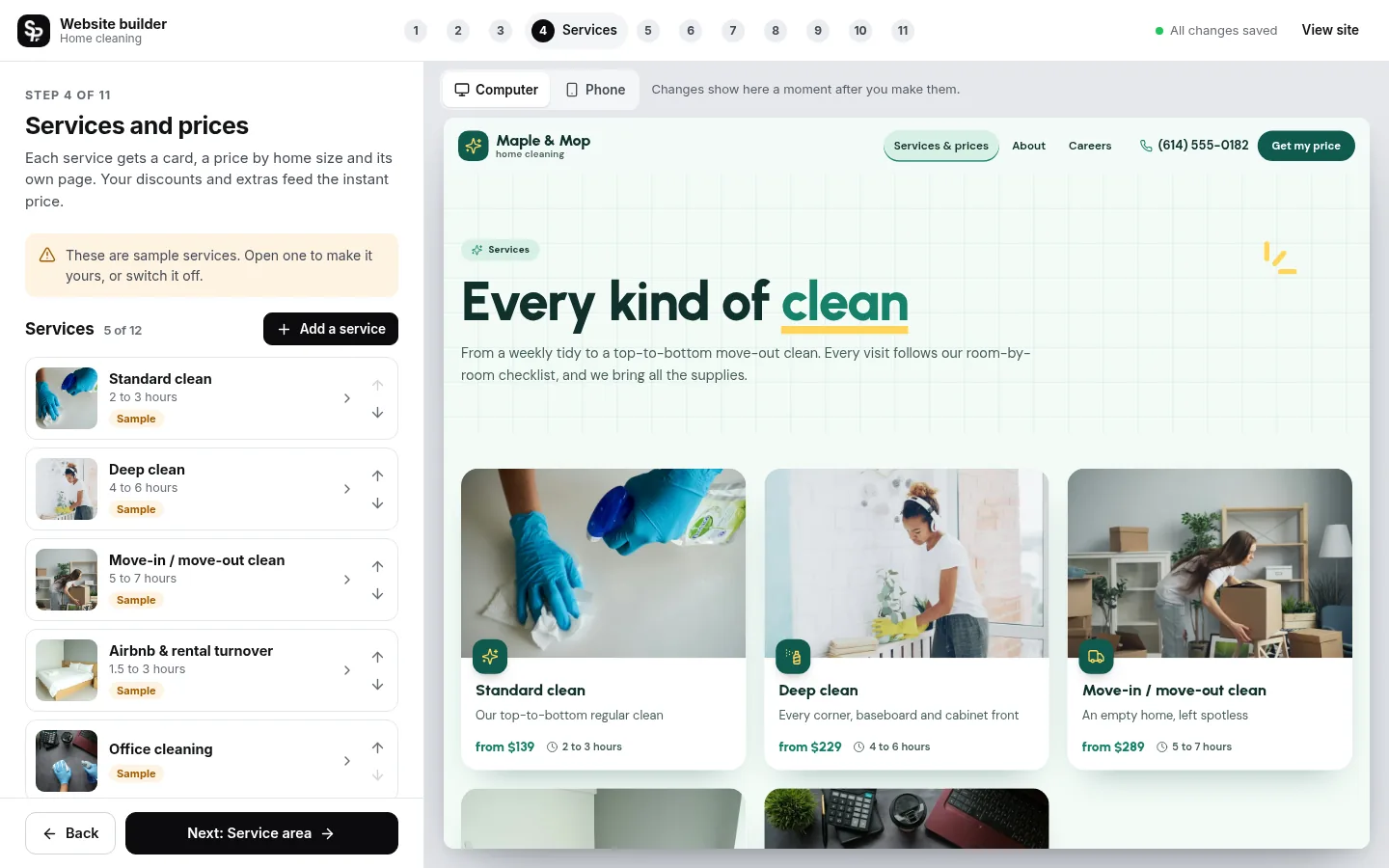Move Deep clean down with arrow
Screen dimensions: 1389x868
377,503
